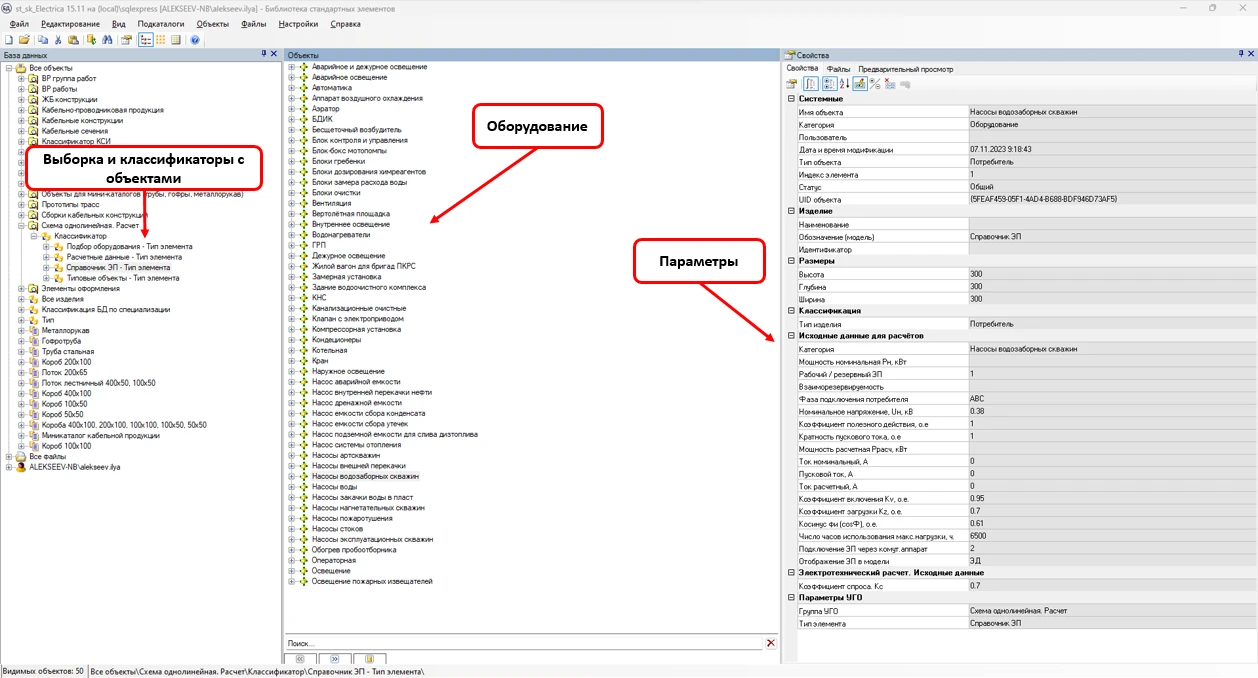The height and width of the screenshot is (678, 1258).
Task: Clear search with the red X icon
Action: tap(770, 643)
